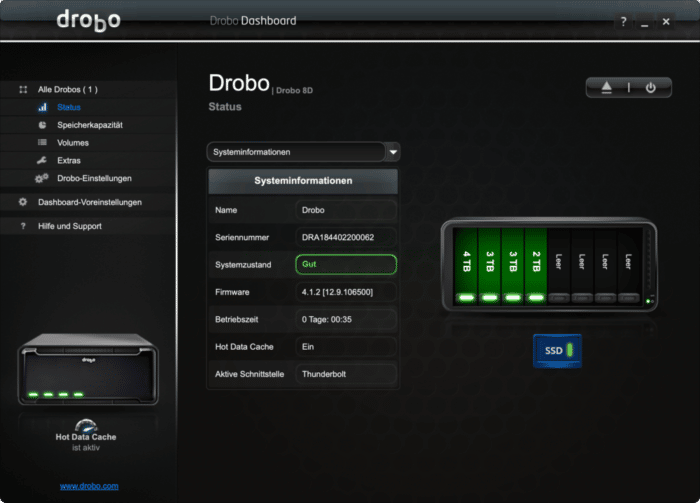This screenshot has height=503, width=700.
Task: Open the Status menu item
Action: tap(69, 107)
